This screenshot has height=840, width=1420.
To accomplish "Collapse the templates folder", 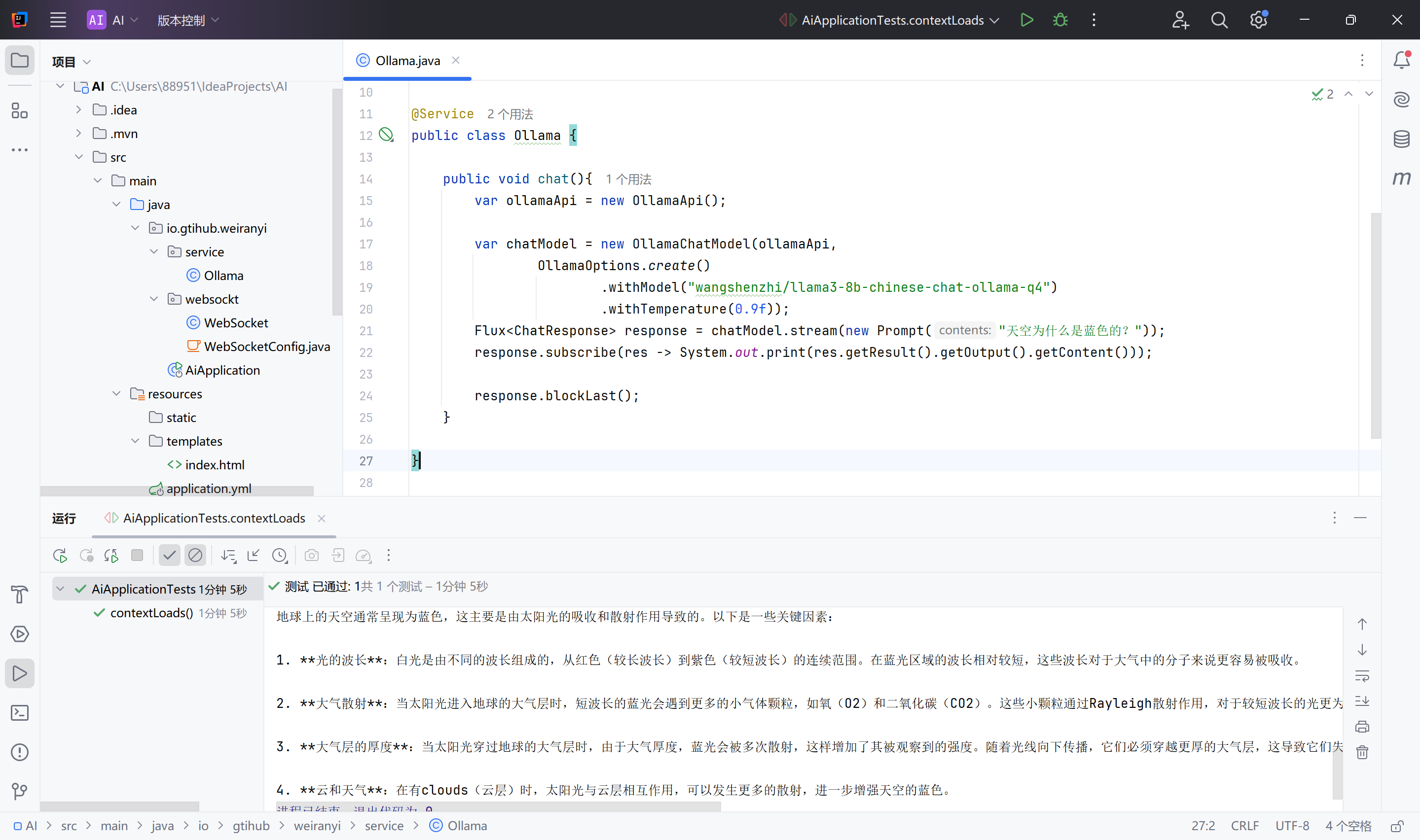I will [135, 440].
